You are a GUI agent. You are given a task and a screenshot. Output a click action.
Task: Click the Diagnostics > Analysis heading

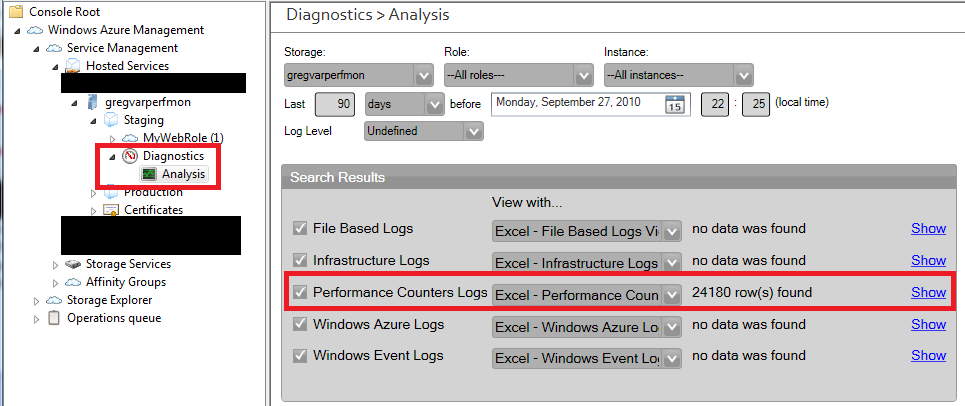(x=368, y=15)
